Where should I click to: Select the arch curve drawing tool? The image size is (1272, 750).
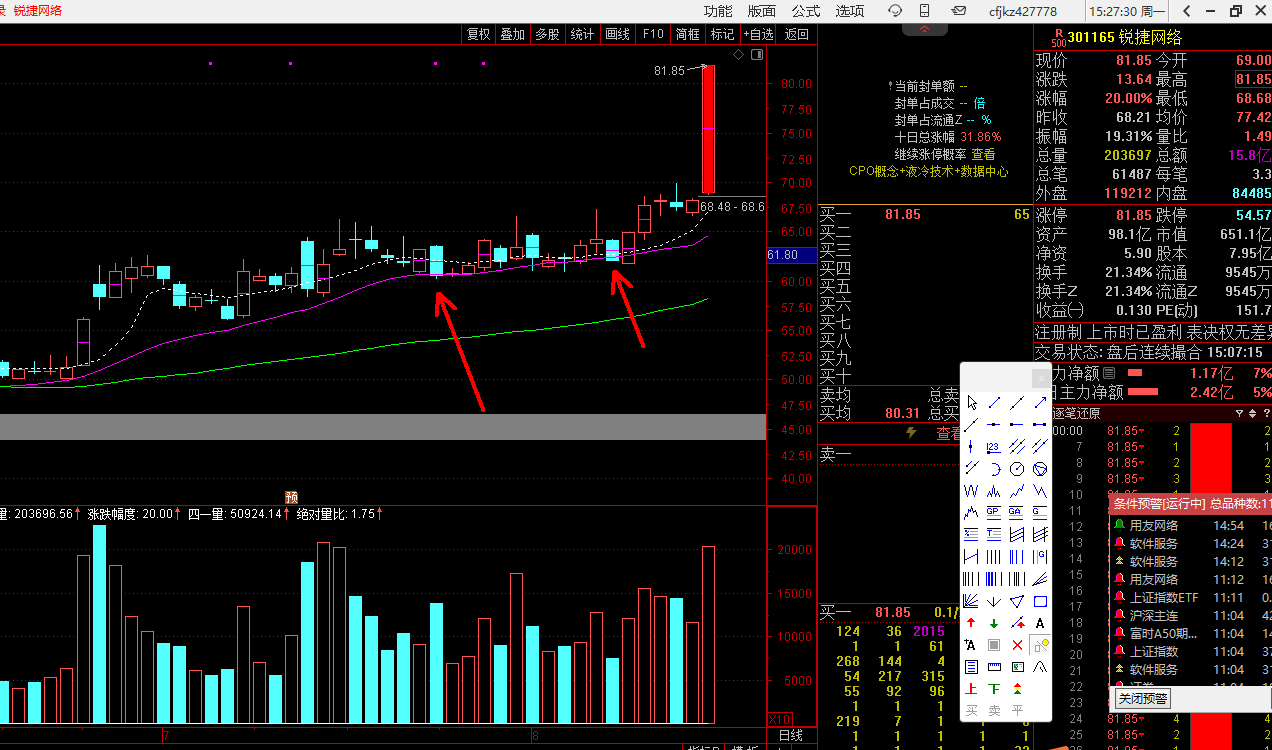click(x=1040, y=666)
